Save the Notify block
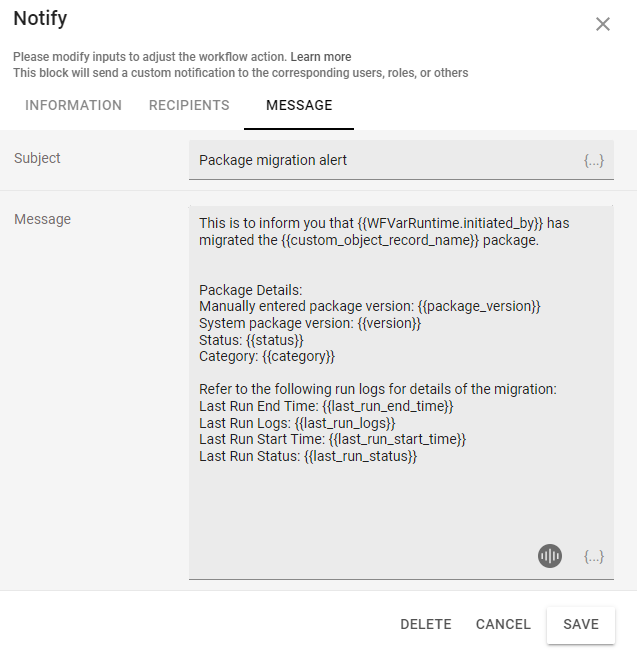 581,624
